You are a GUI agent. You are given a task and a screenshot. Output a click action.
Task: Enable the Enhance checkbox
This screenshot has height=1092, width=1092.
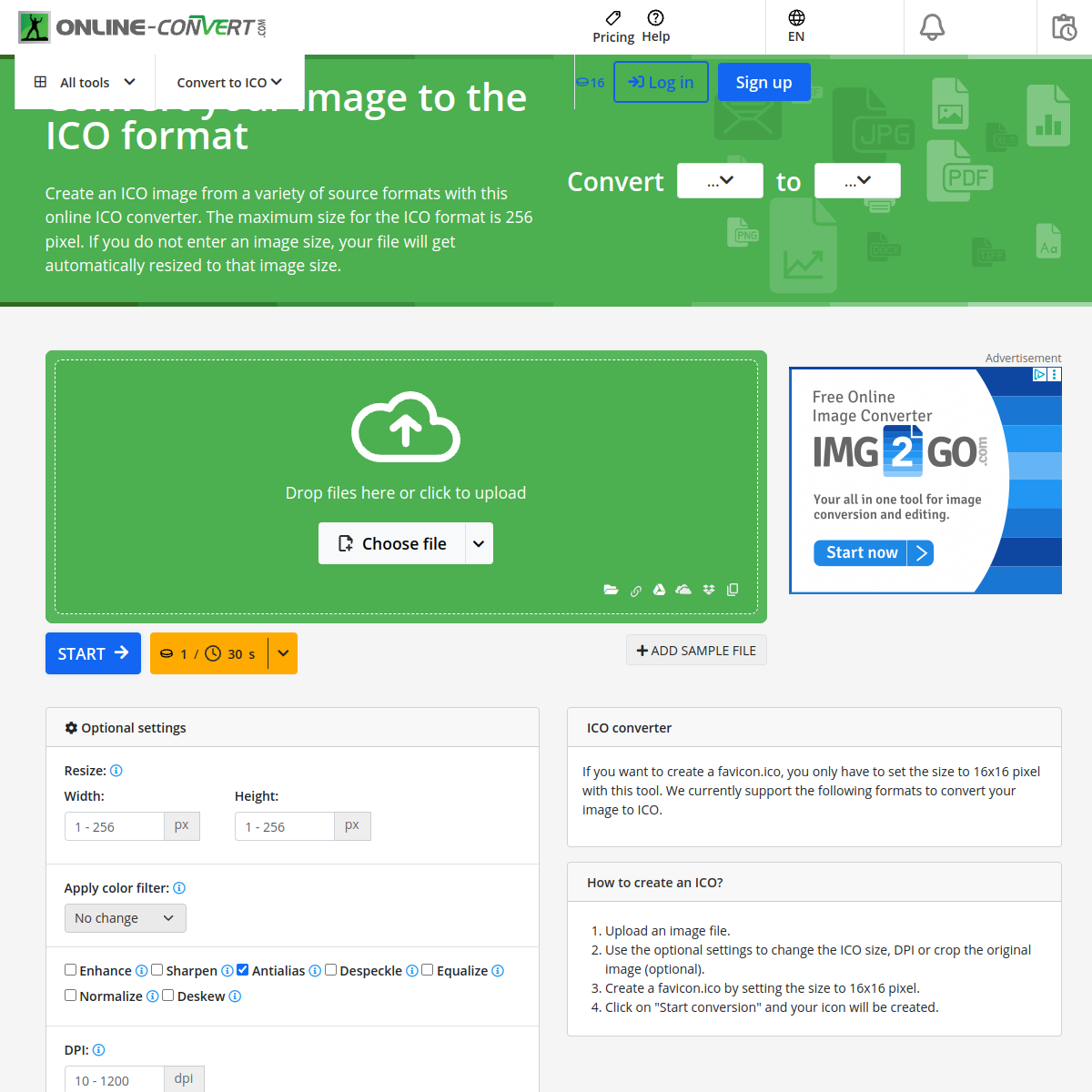click(x=70, y=970)
